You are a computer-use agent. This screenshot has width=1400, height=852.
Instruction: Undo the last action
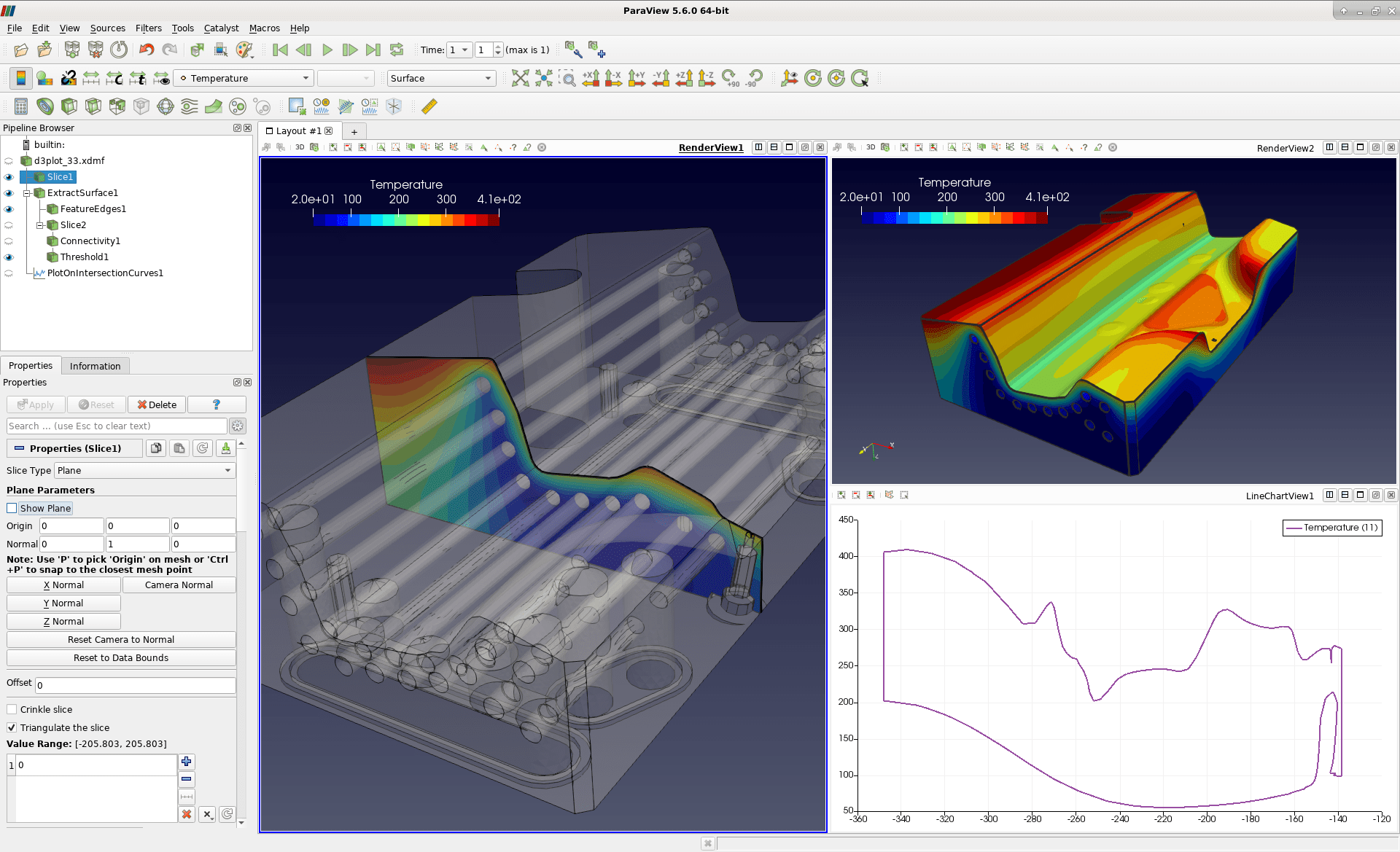tap(147, 50)
